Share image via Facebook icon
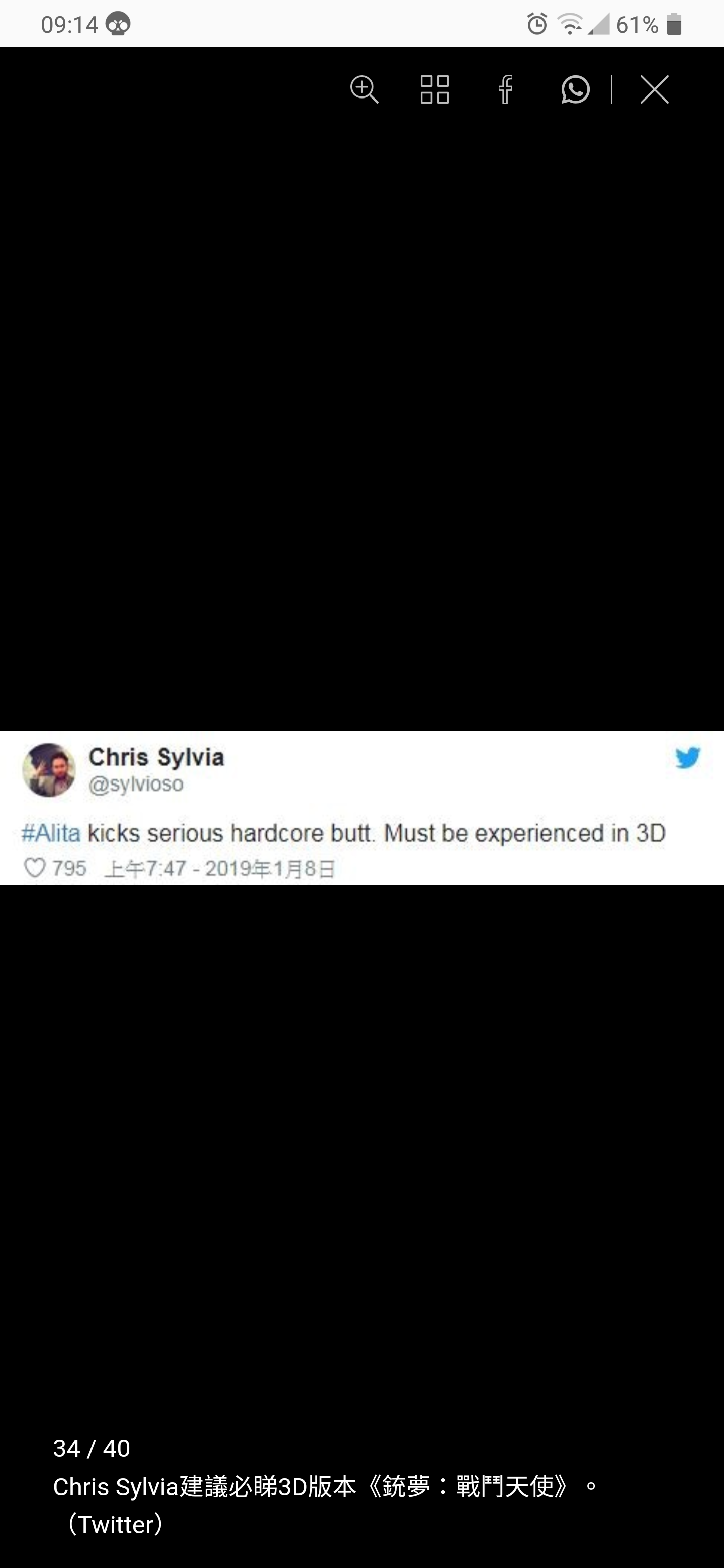The image size is (724, 1568). [x=505, y=90]
